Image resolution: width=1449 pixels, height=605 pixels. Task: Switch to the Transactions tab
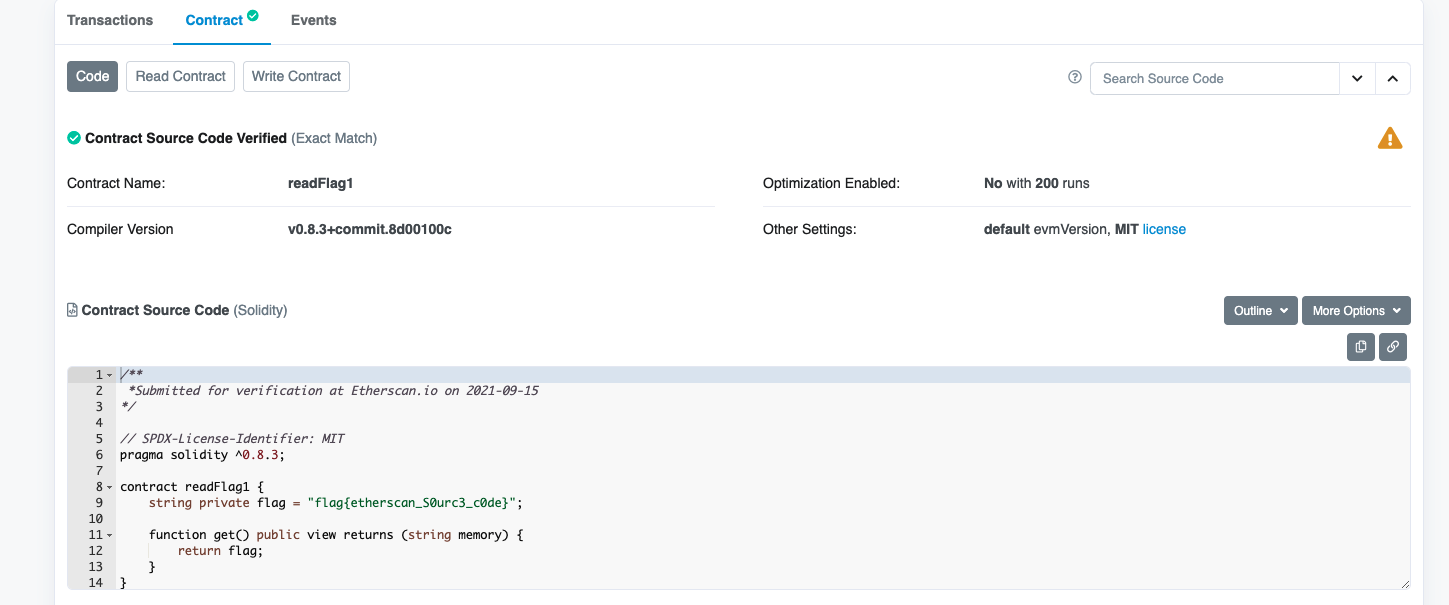(x=110, y=20)
